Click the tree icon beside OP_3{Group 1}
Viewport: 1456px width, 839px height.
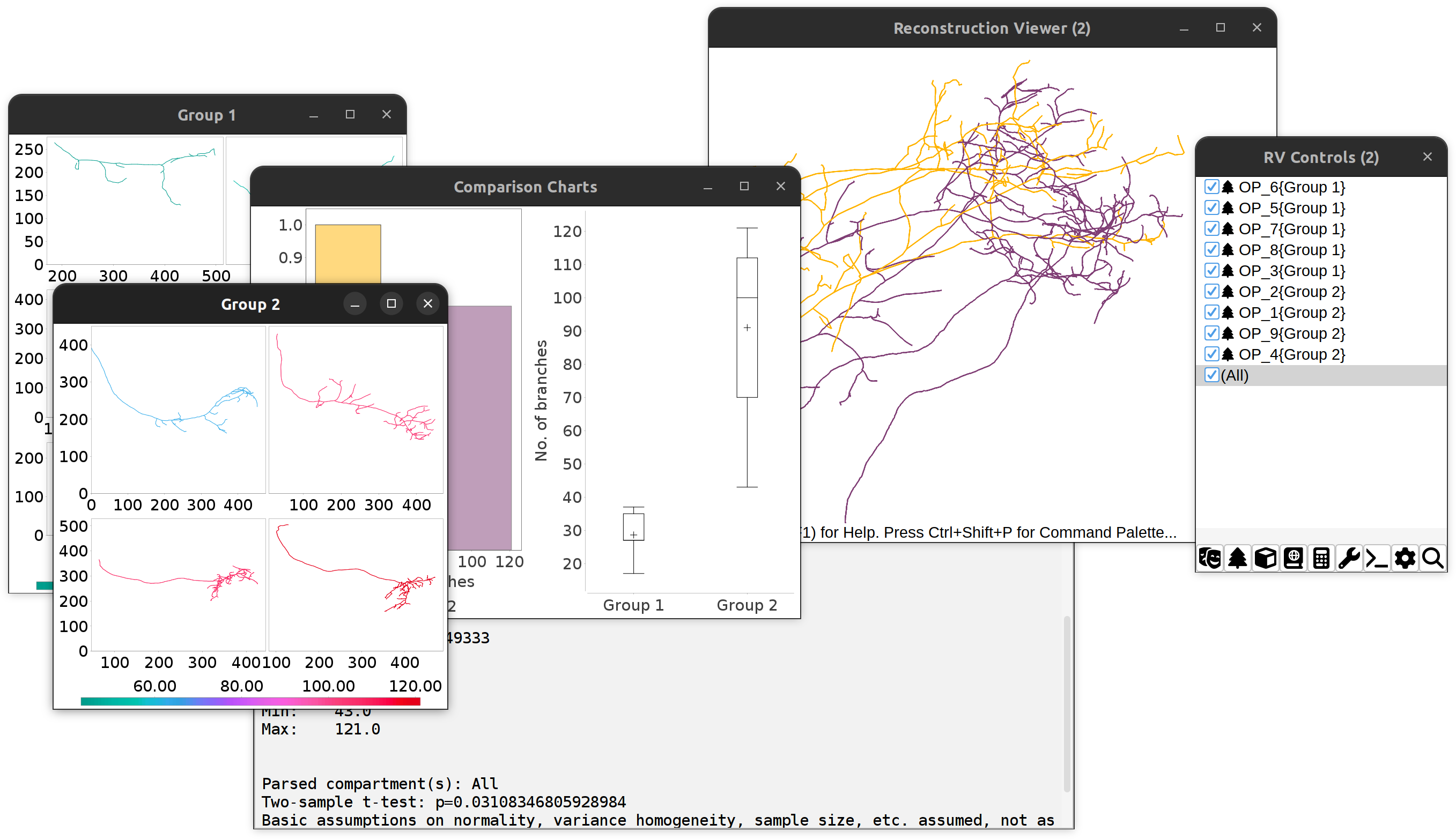(1228, 271)
